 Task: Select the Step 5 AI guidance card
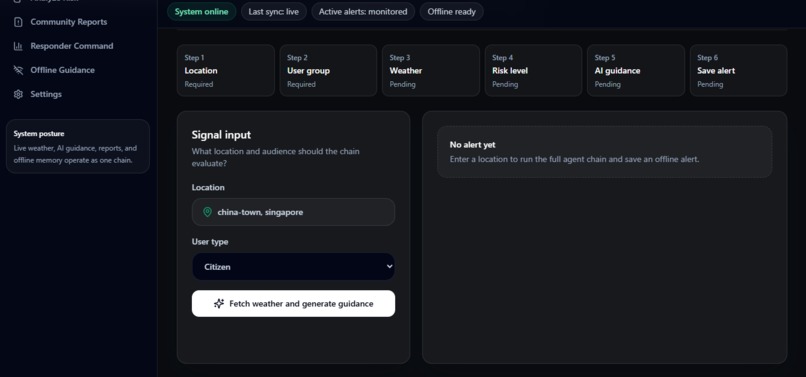pyautogui.click(x=636, y=70)
